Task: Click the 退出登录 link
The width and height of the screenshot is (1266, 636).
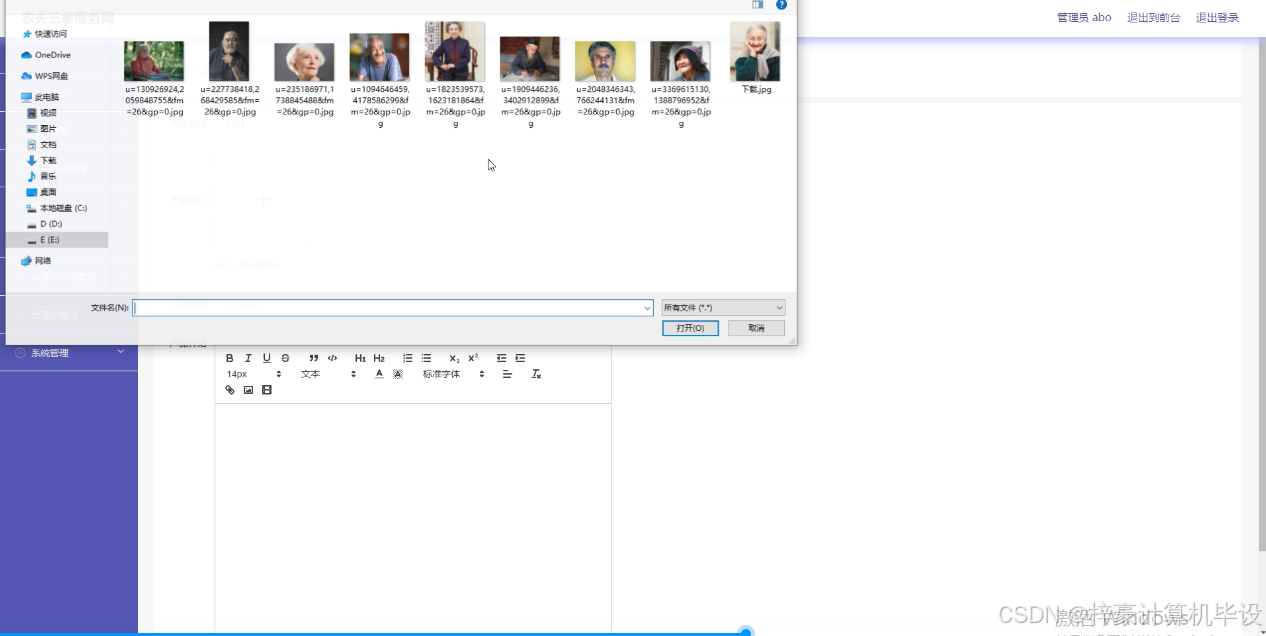Action: [1217, 18]
